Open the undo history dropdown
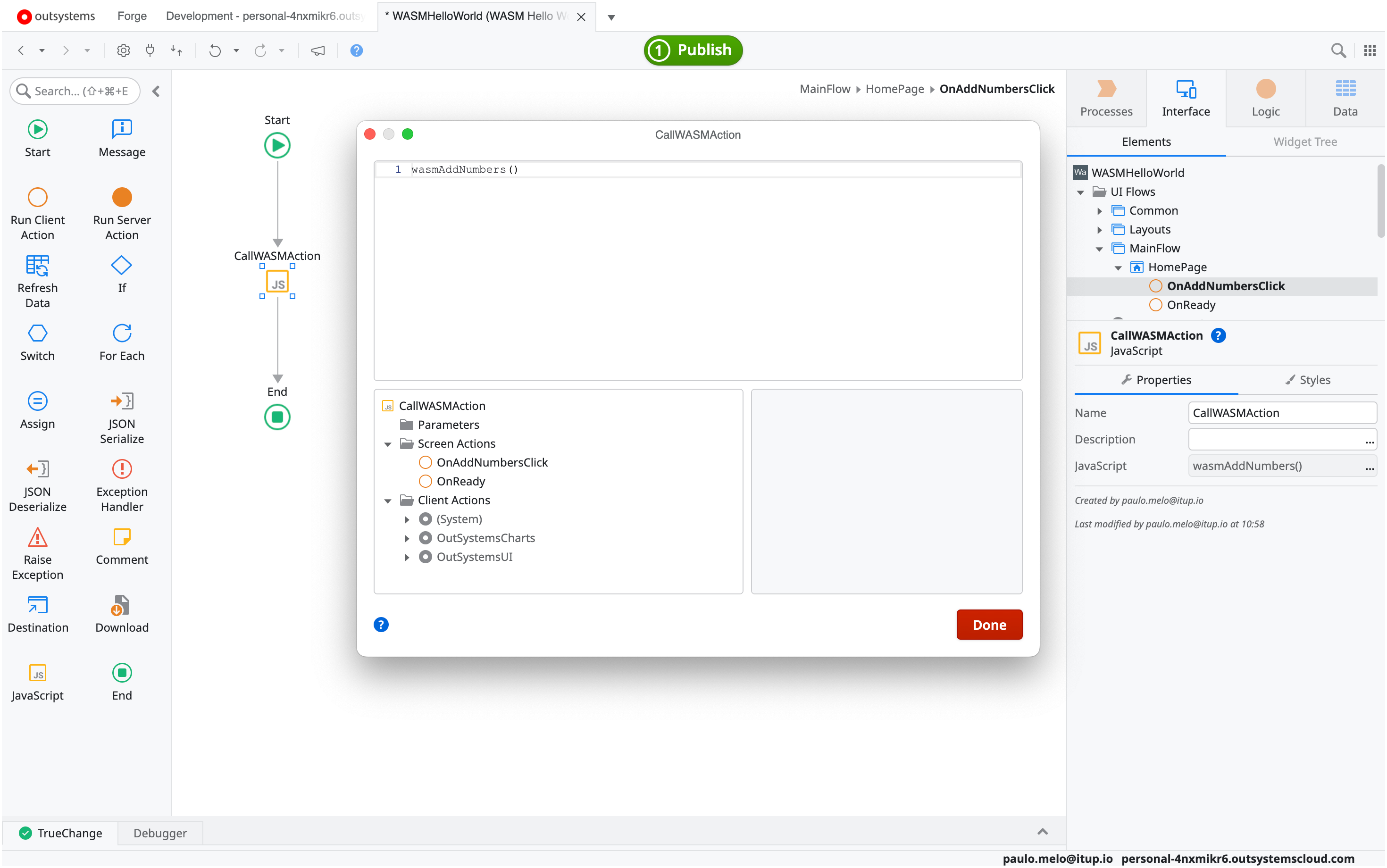 [236, 50]
